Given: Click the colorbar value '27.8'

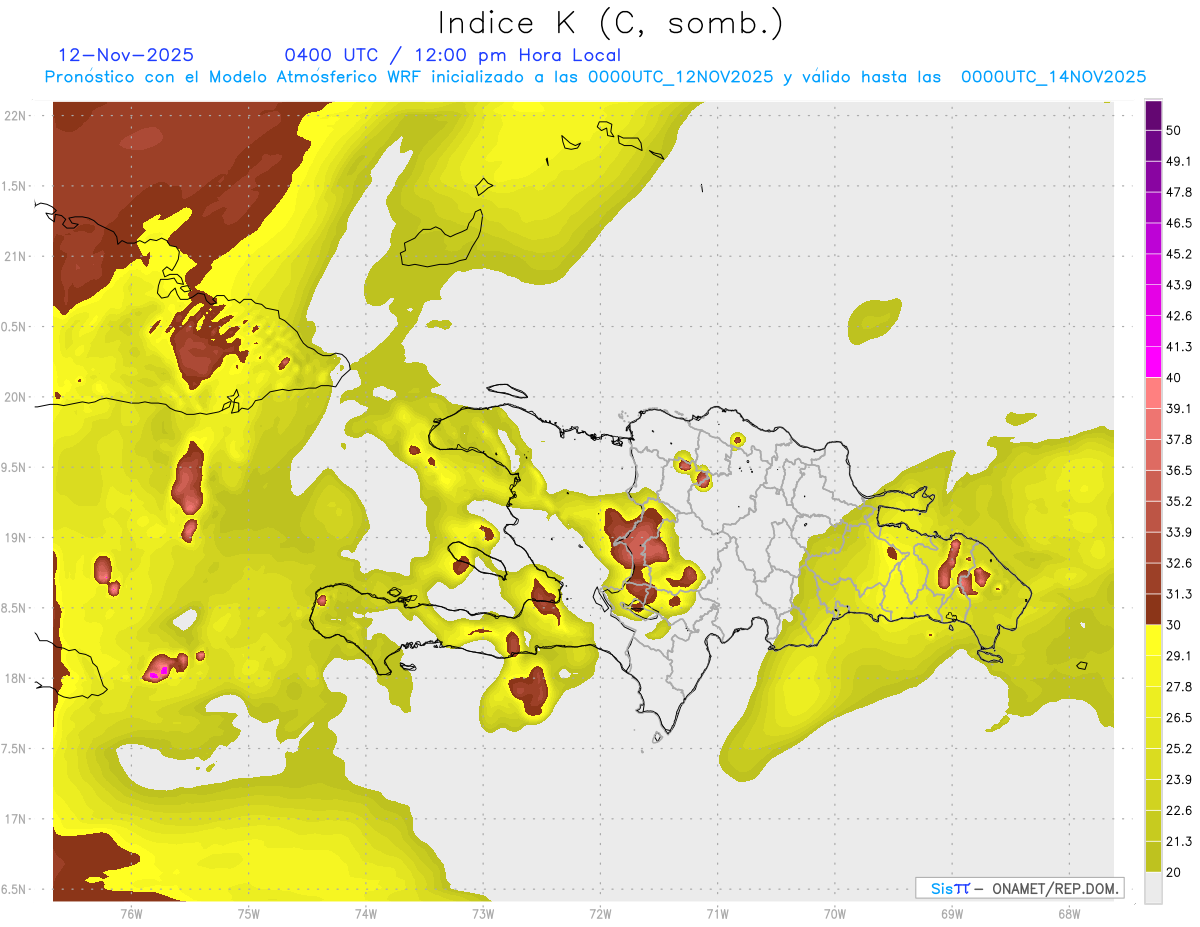Looking at the screenshot, I should click(1179, 686).
